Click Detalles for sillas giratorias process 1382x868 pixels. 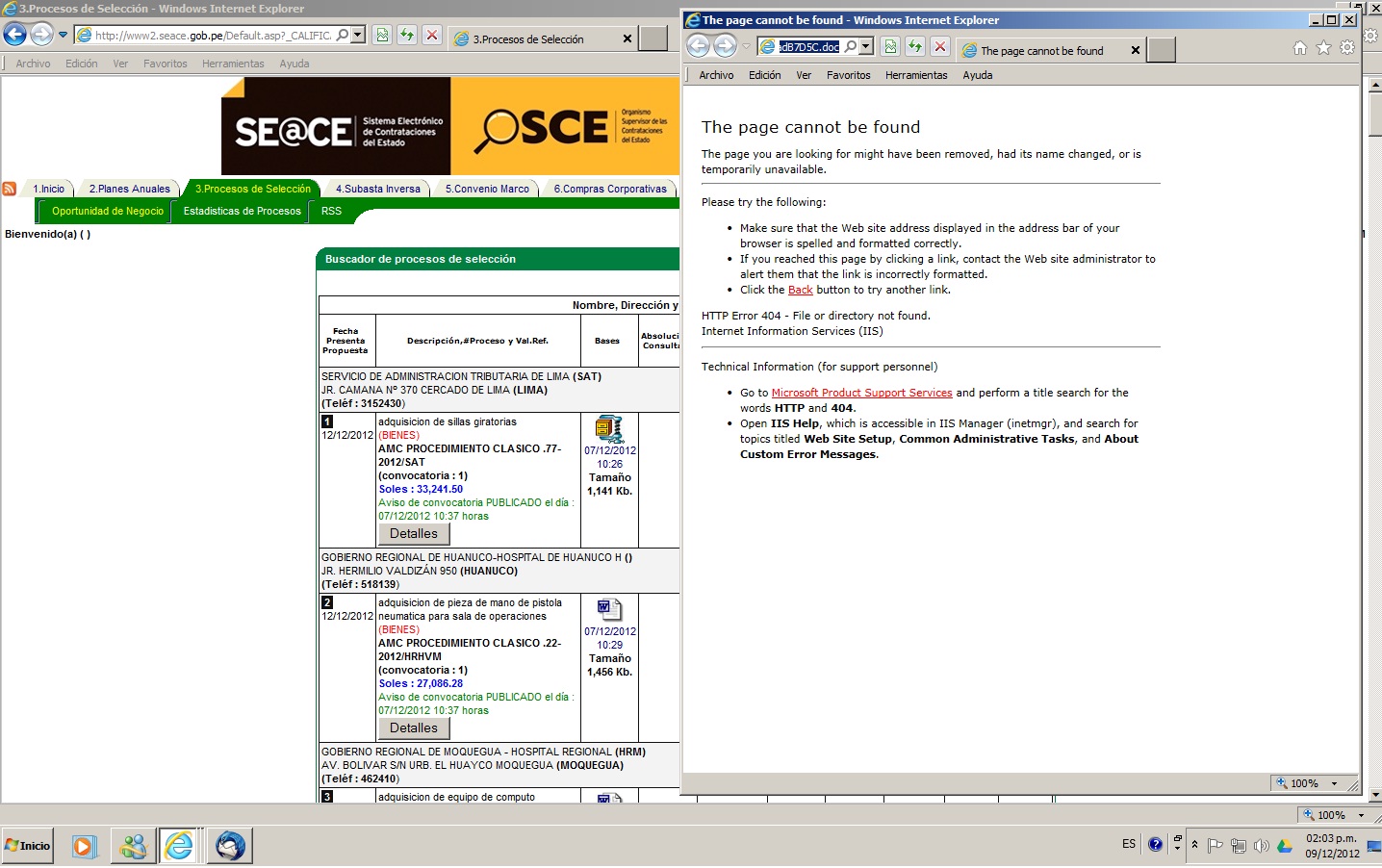[414, 534]
